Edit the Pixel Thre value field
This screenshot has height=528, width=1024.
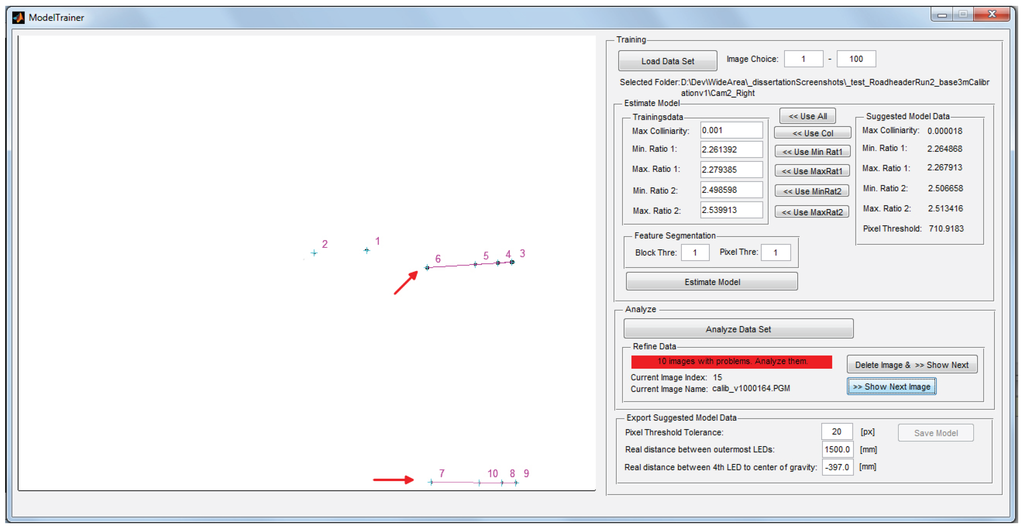click(x=775, y=253)
